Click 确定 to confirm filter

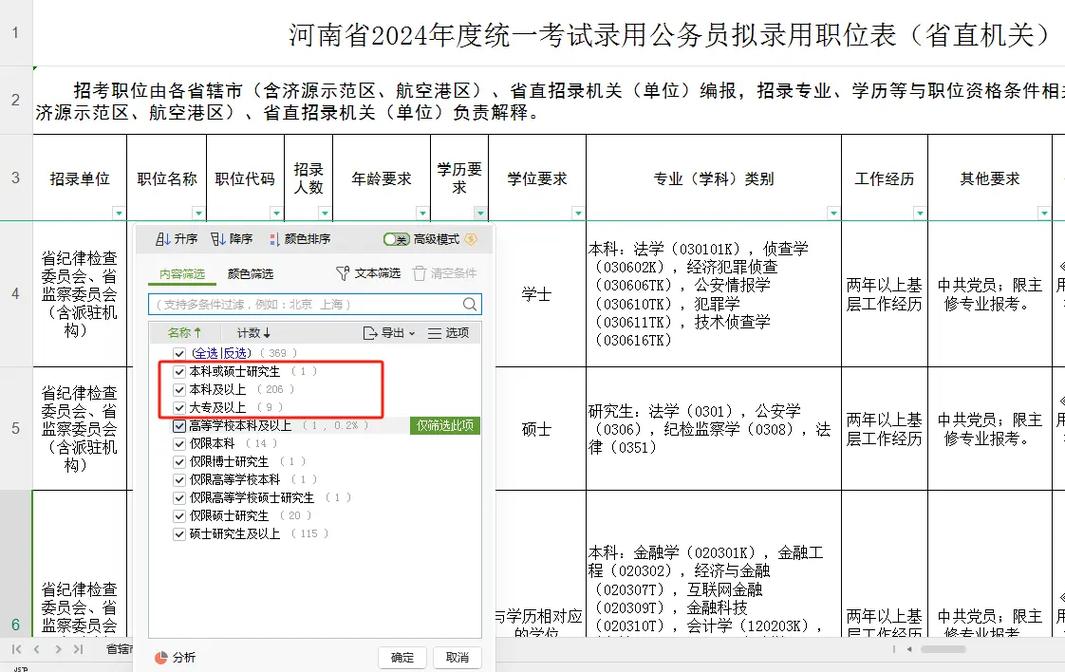tap(402, 657)
